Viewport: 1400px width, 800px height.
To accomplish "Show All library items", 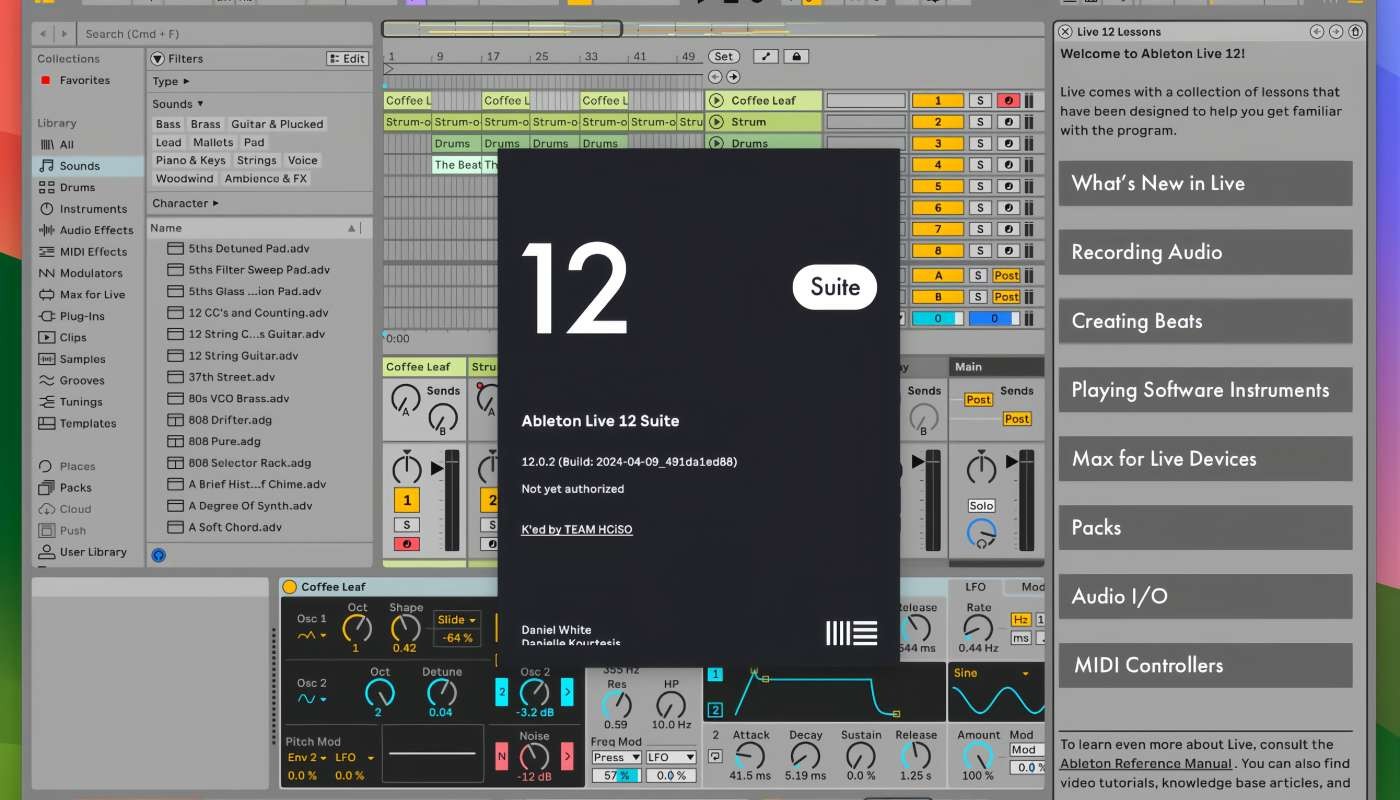I will pyautogui.click(x=67, y=145).
